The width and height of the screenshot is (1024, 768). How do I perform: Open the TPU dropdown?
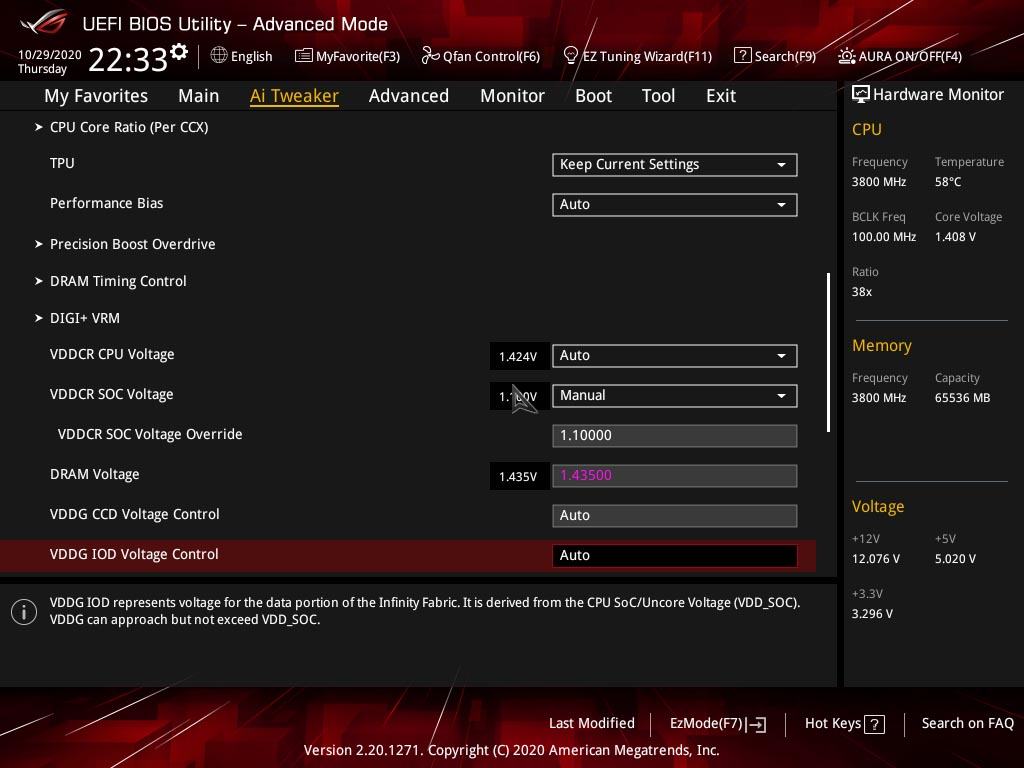675,165
